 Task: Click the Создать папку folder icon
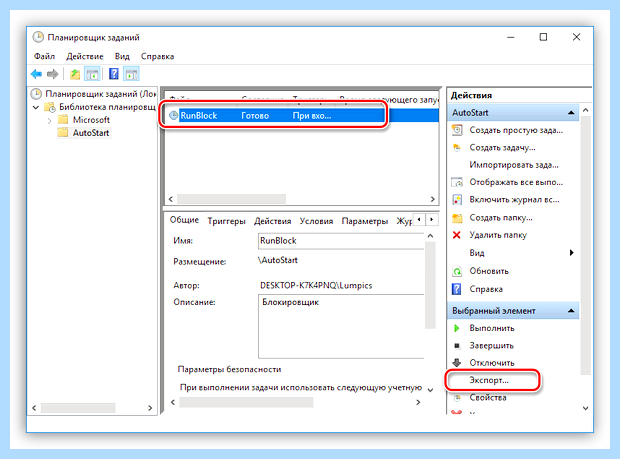tap(457, 218)
